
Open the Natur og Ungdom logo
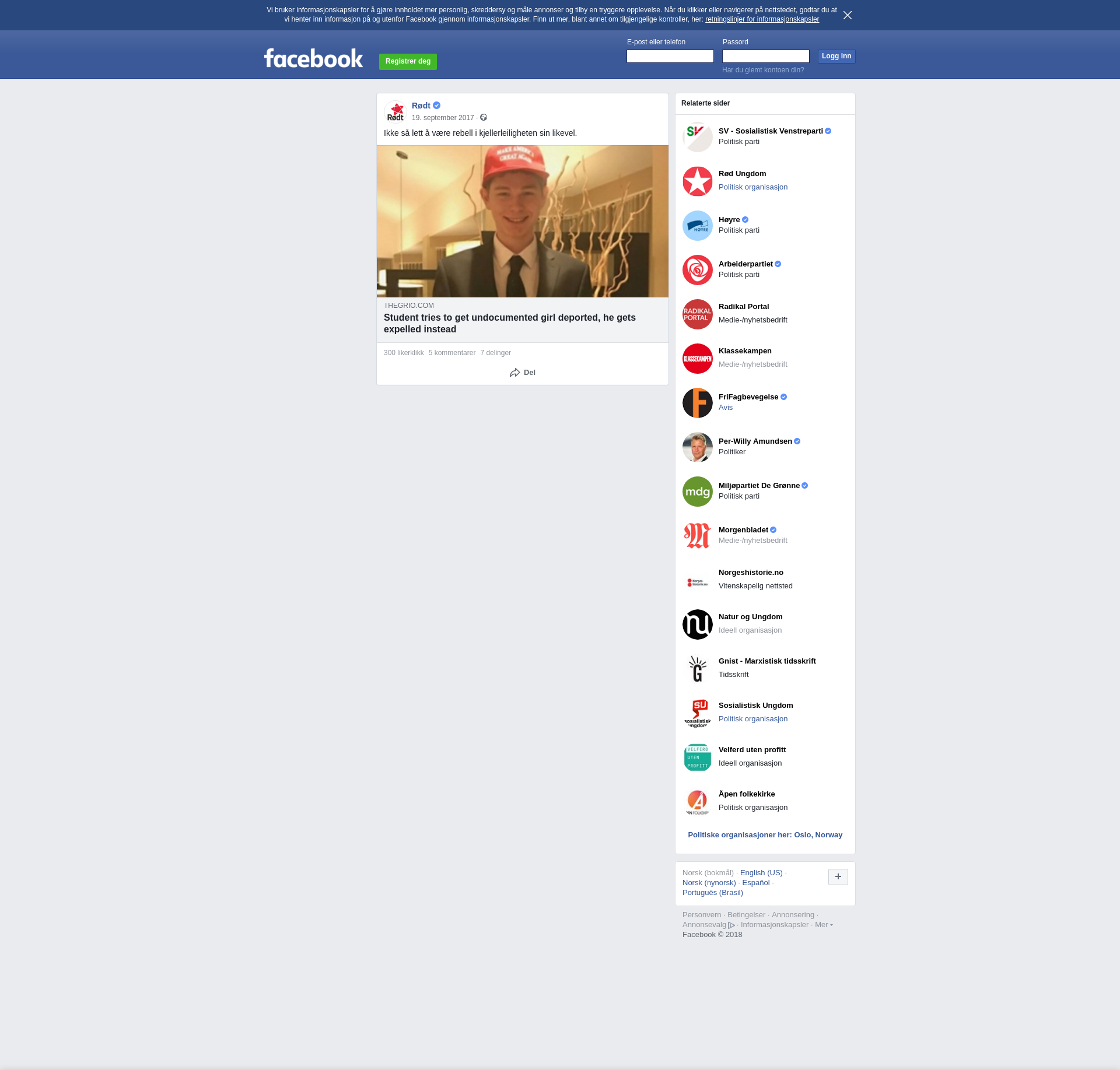[697, 625]
